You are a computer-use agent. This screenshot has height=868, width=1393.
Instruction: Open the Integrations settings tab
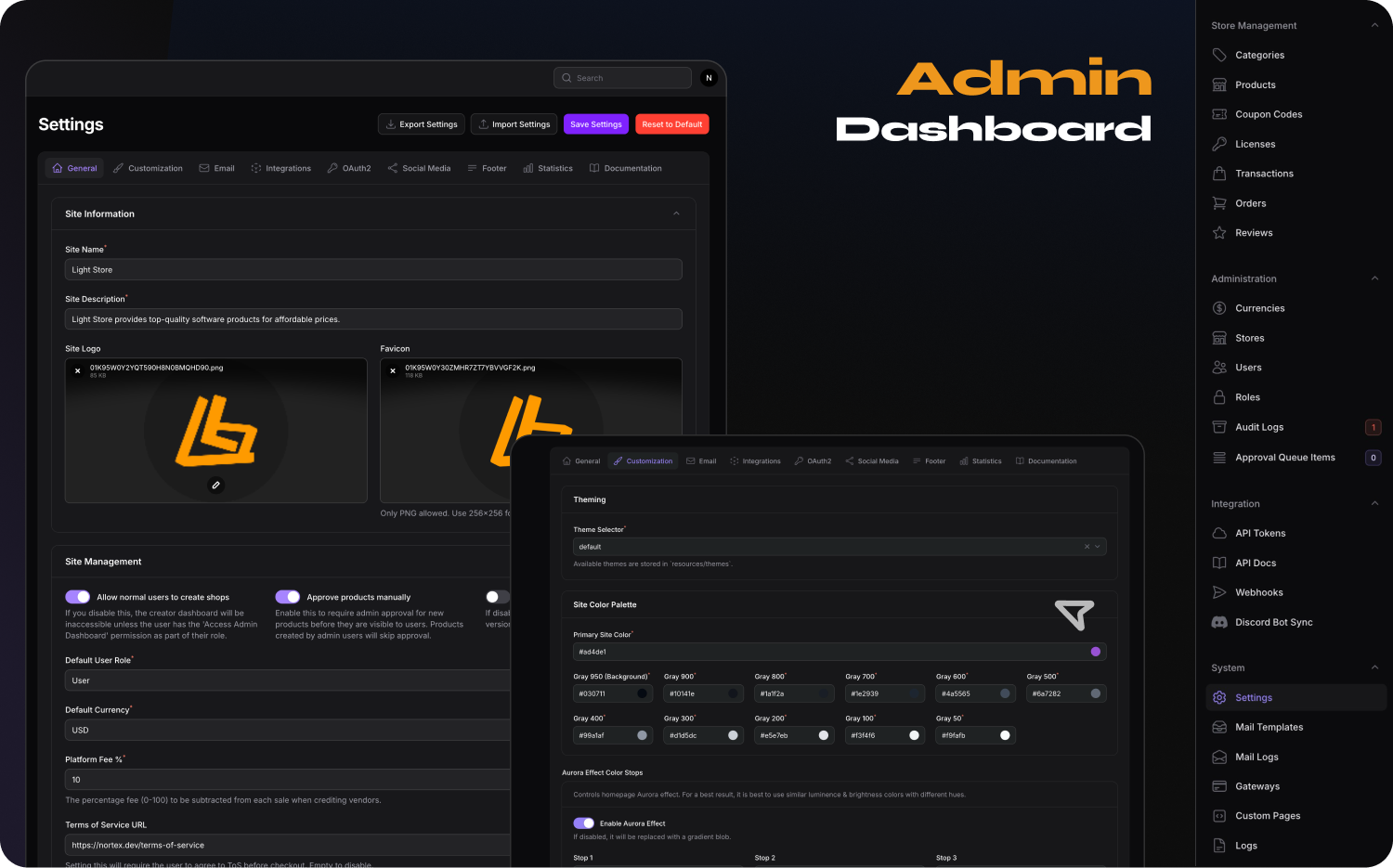[281, 168]
